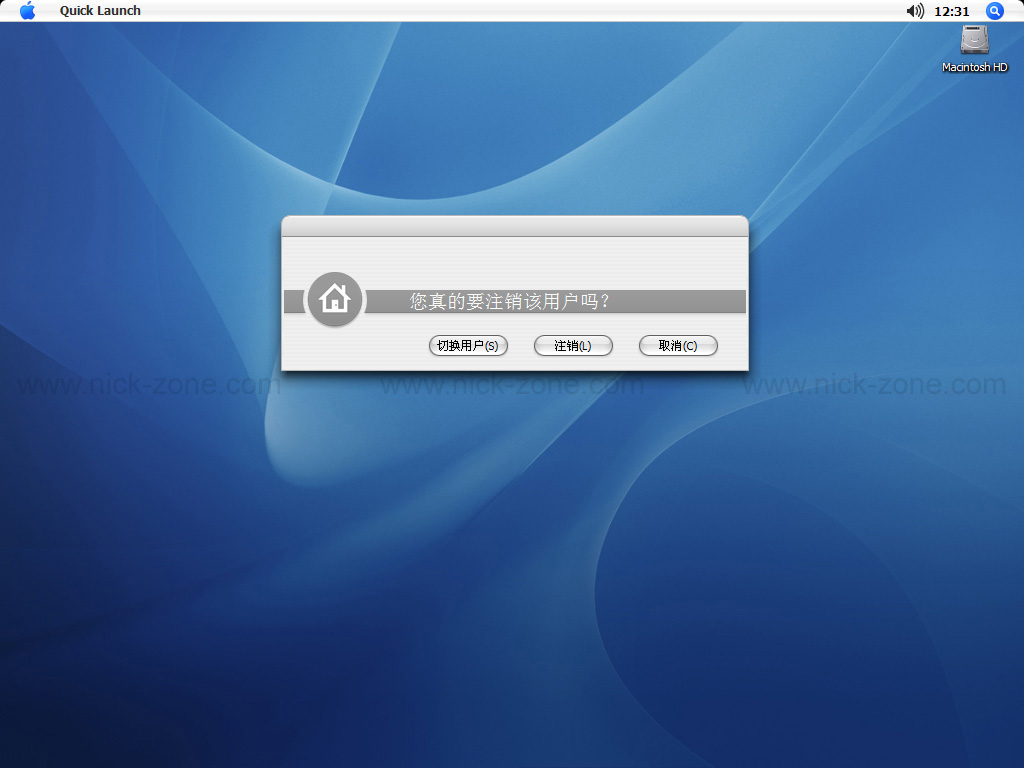Click the volume speaker icon
The width and height of the screenshot is (1024, 768).
coord(915,10)
